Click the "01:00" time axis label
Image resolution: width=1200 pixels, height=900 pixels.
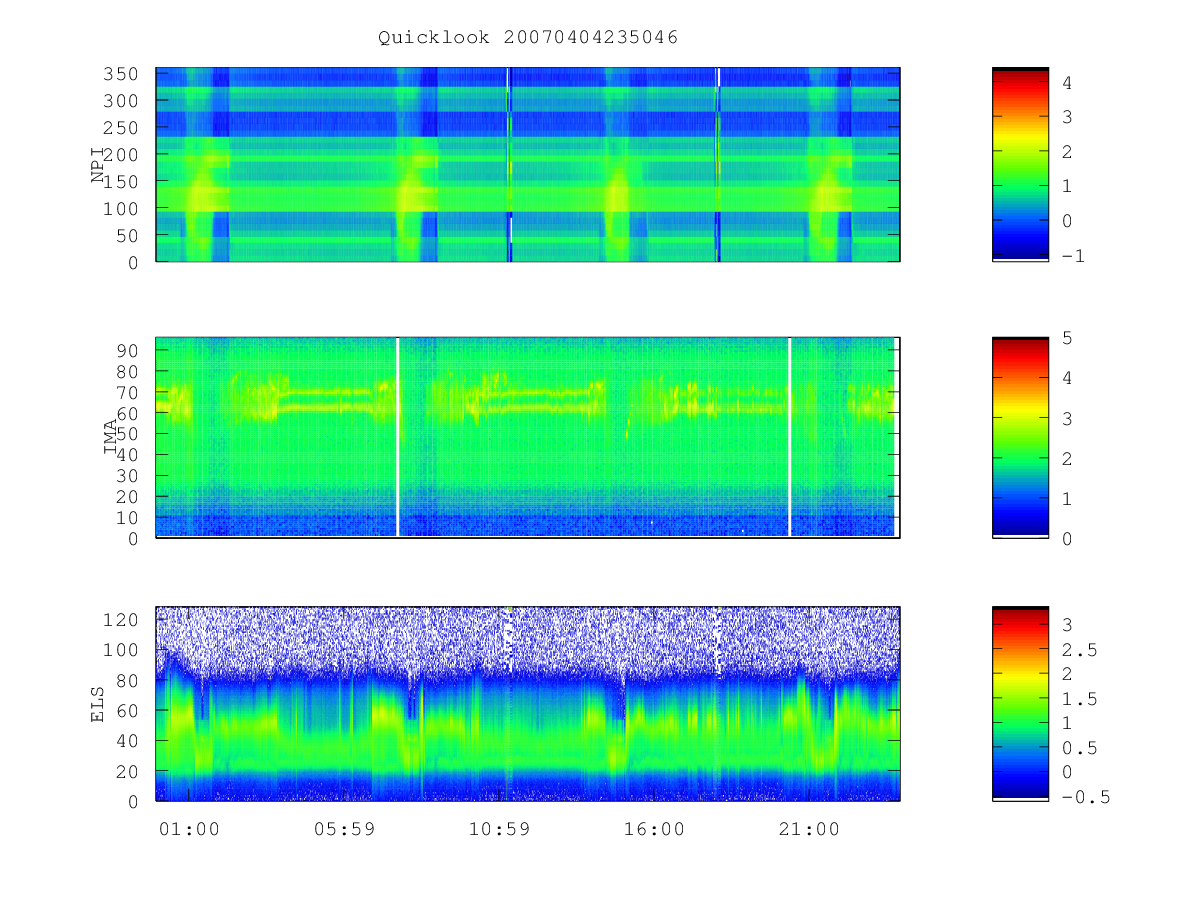[x=189, y=829]
